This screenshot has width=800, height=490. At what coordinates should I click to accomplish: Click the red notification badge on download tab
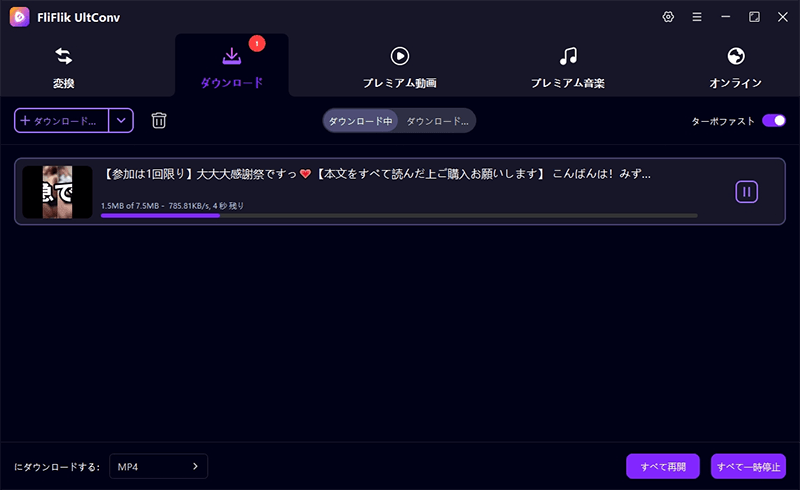(x=256, y=43)
